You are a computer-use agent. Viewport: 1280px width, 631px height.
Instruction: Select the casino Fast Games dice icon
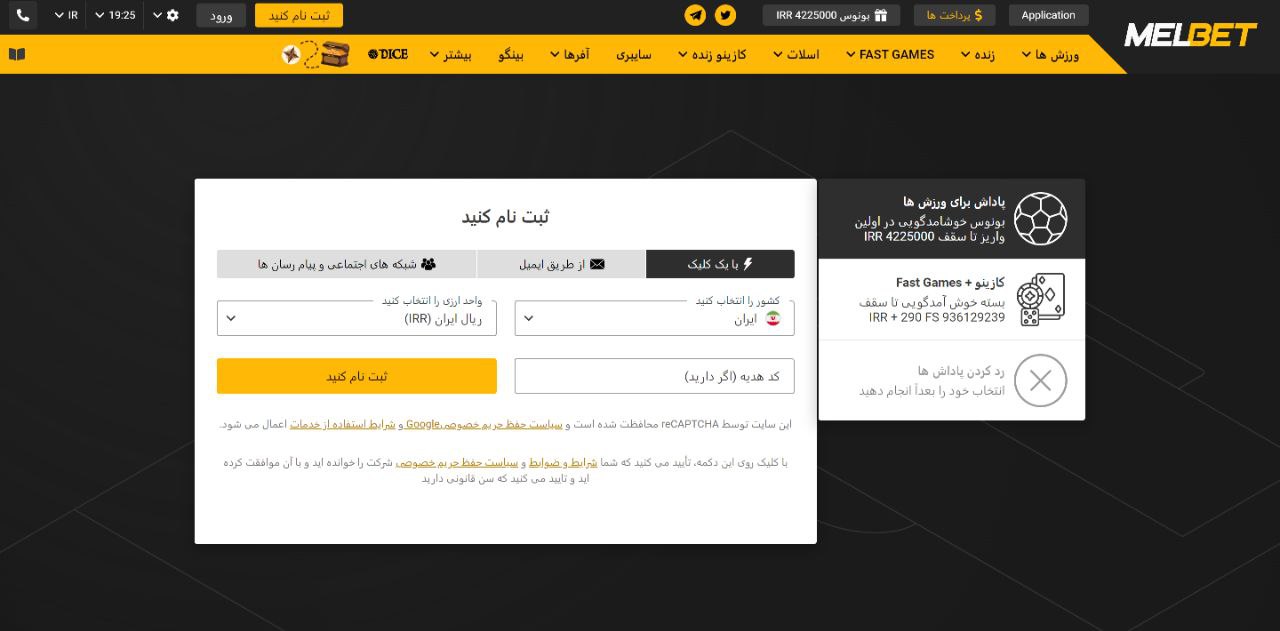(x=1040, y=297)
